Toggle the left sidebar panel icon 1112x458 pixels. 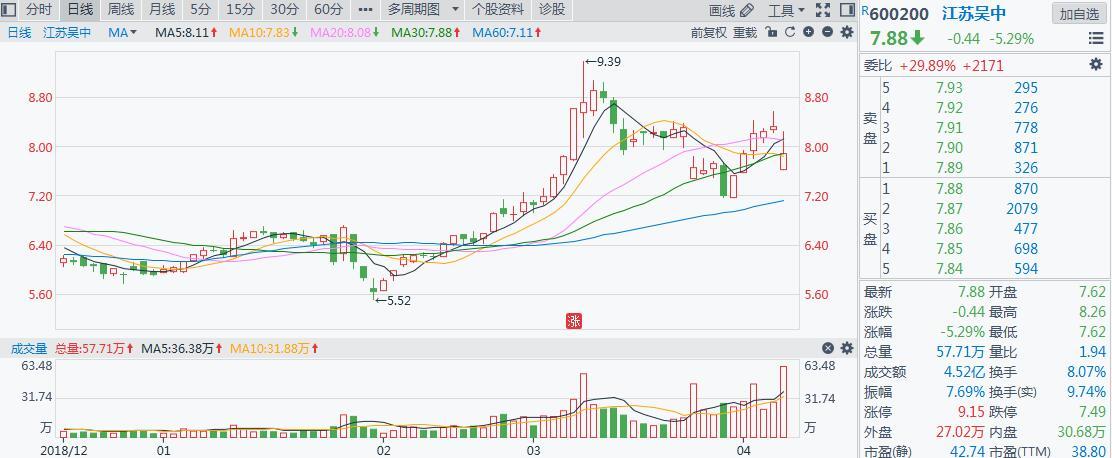pyautogui.click(x=9, y=10)
